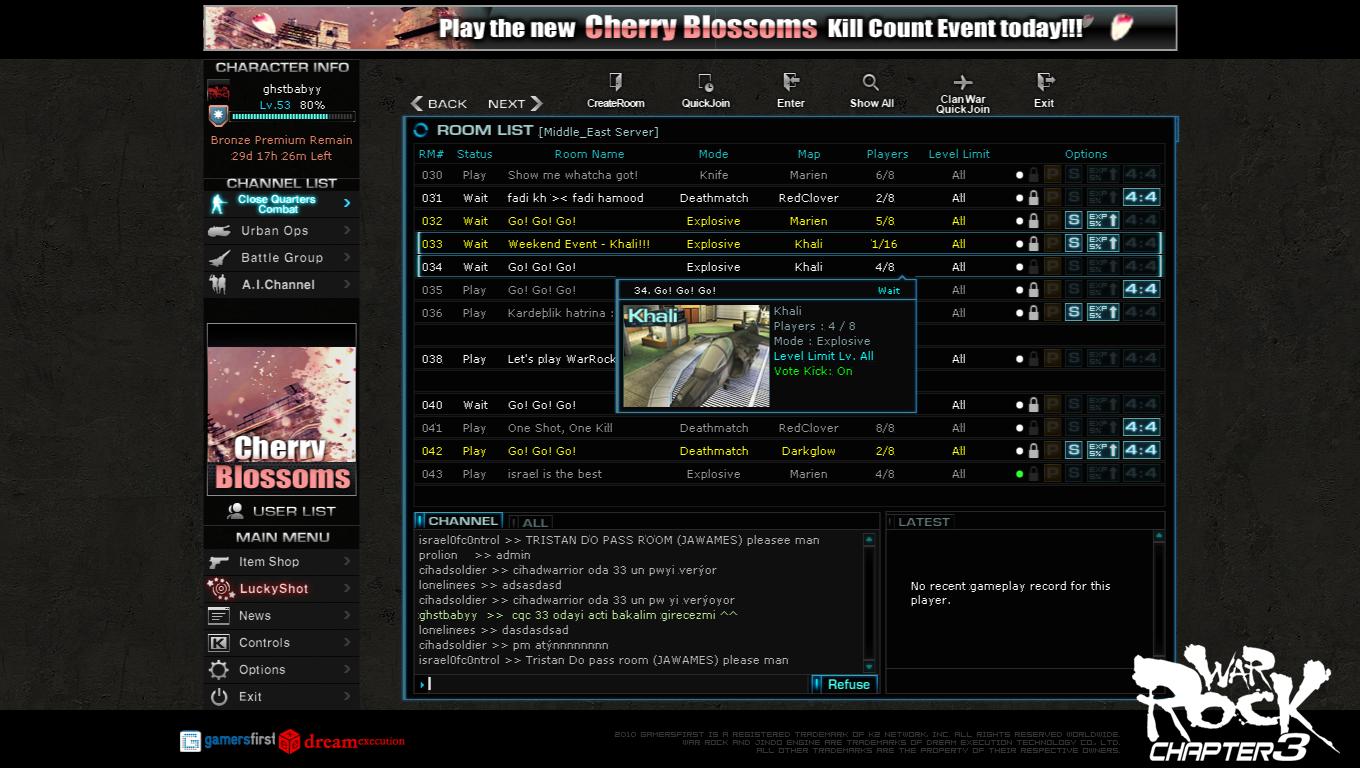Expand the main menu Exit chevron
Viewport: 1360px width, 768px height.
tap(347, 696)
